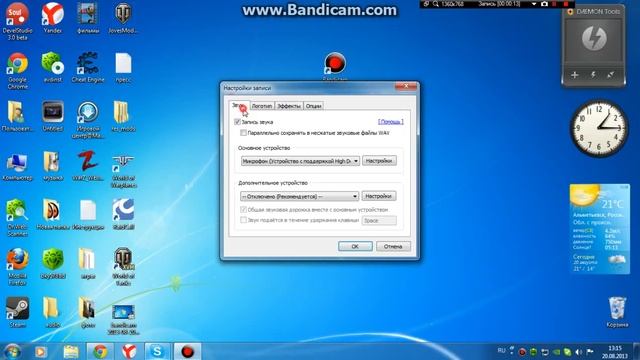Click the magnifier icon in Bandicam bar

tap(436, 4)
